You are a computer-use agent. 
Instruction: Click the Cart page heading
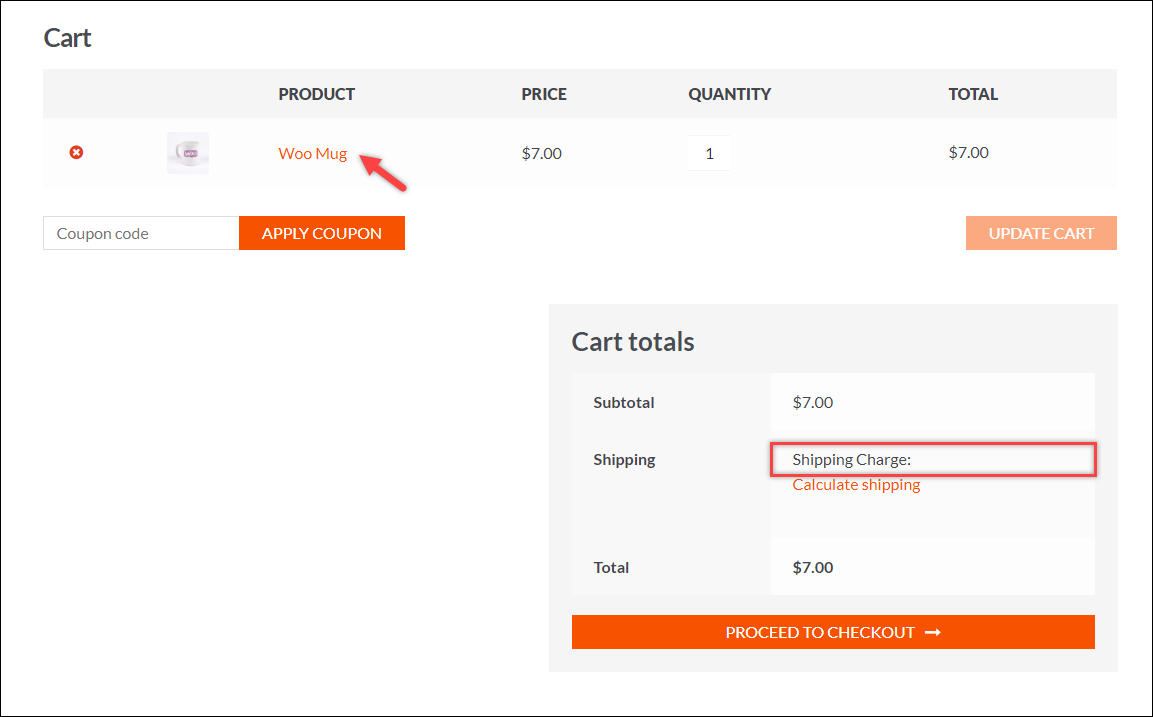[67, 38]
